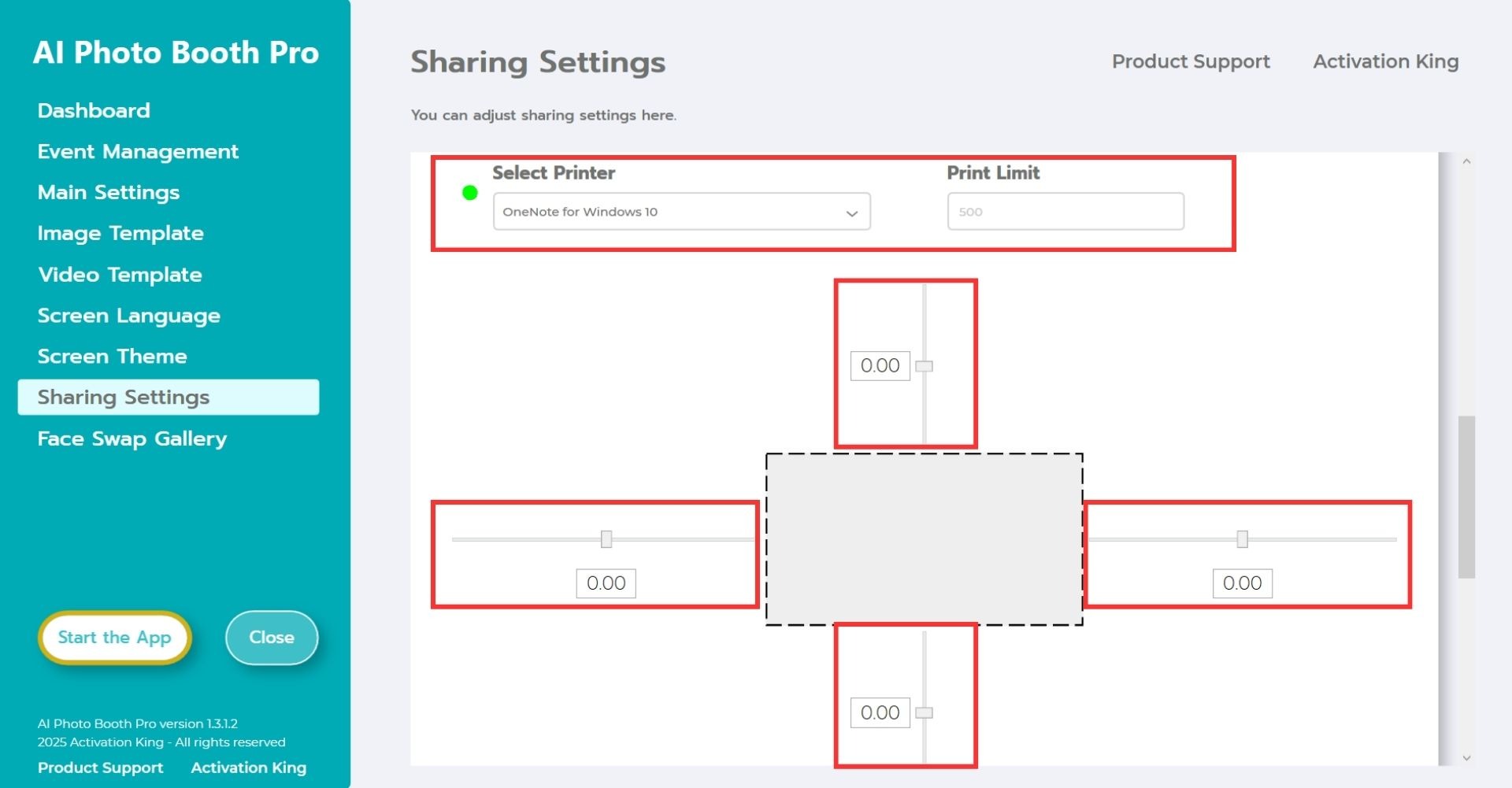Viewport: 1512px width, 788px height.
Task: Select the left margin value box
Action: (x=606, y=583)
